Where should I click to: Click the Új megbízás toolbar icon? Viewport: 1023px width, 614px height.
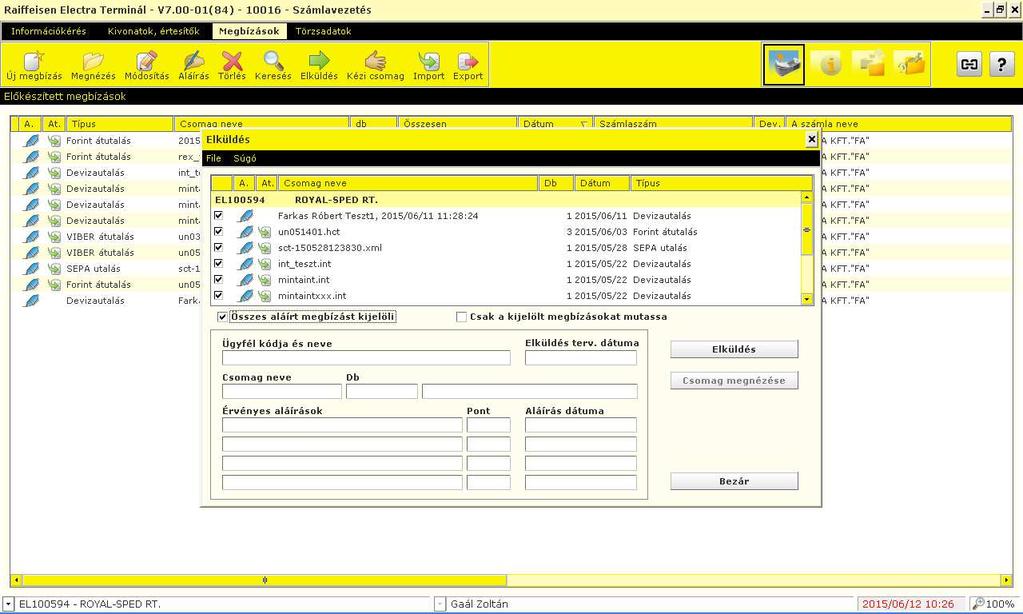(x=34, y=61)
